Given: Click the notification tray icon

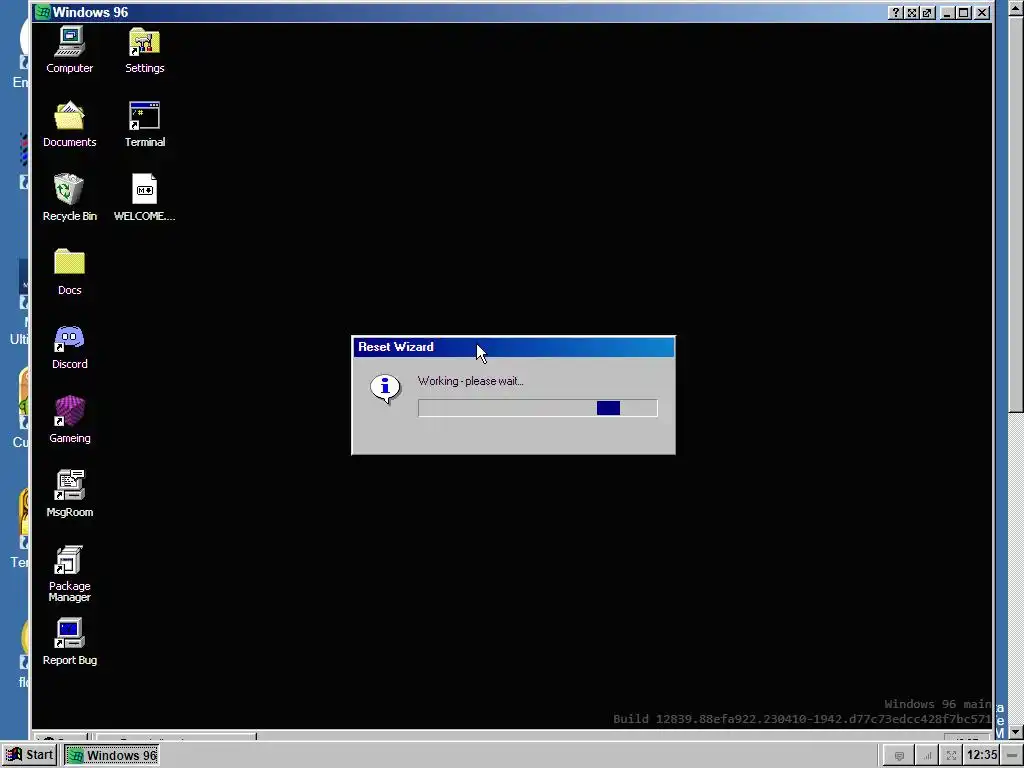Looking at the screenshot, I should click(x=899, y=756).
